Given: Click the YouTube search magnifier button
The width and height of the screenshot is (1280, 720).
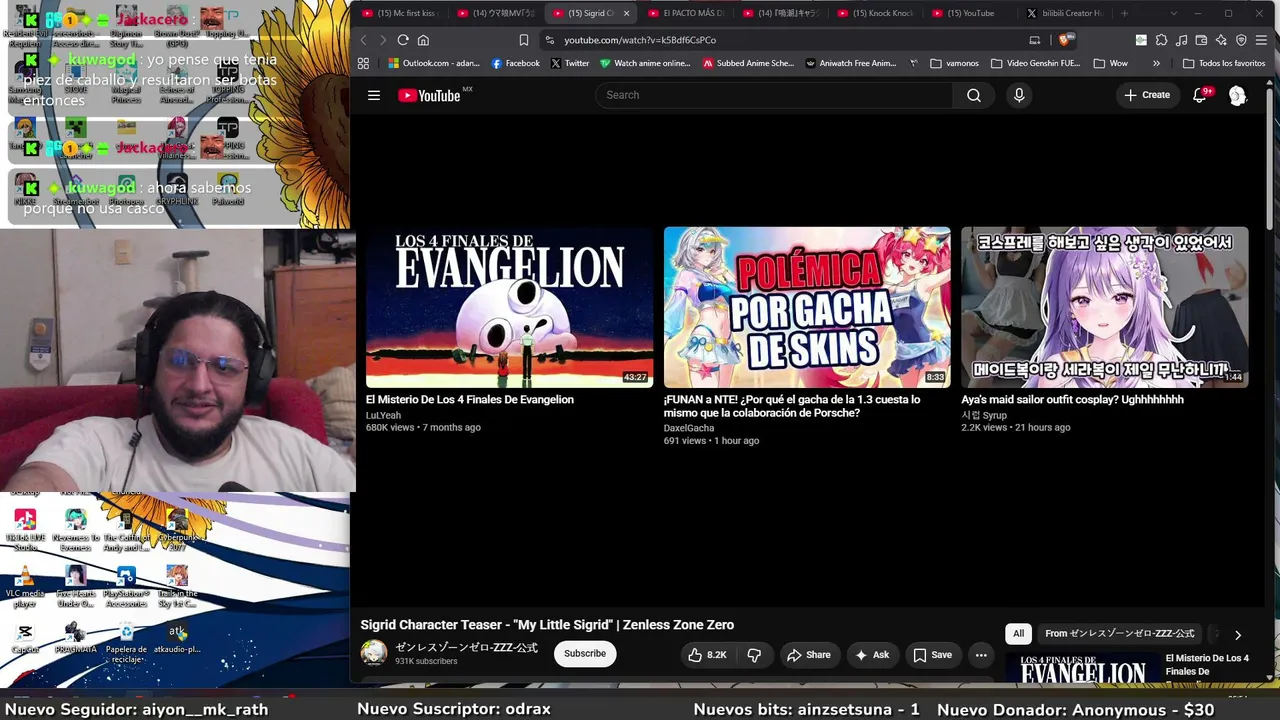Looking at the screenshot, I should [x=974, y=95].
